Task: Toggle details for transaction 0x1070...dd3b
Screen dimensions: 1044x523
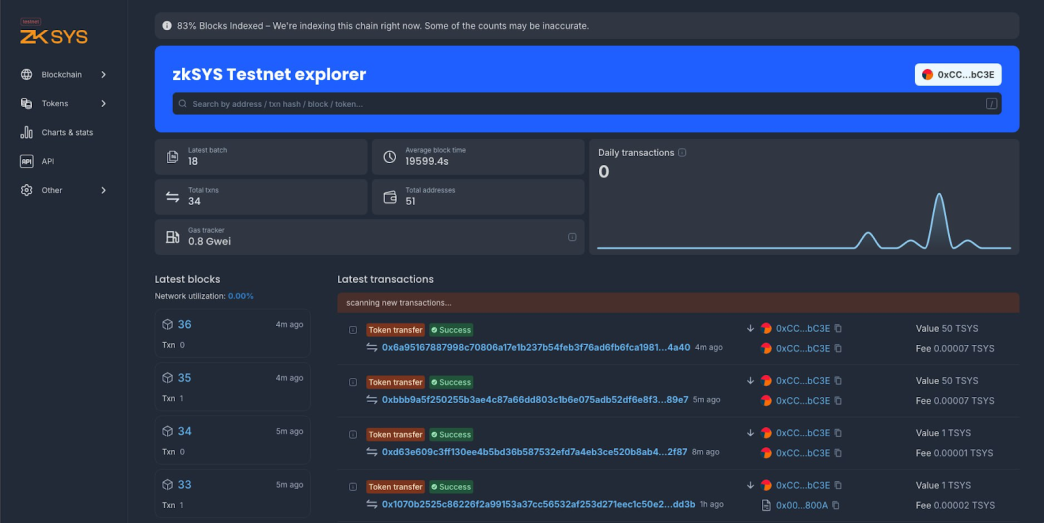Action: (352, 487)
